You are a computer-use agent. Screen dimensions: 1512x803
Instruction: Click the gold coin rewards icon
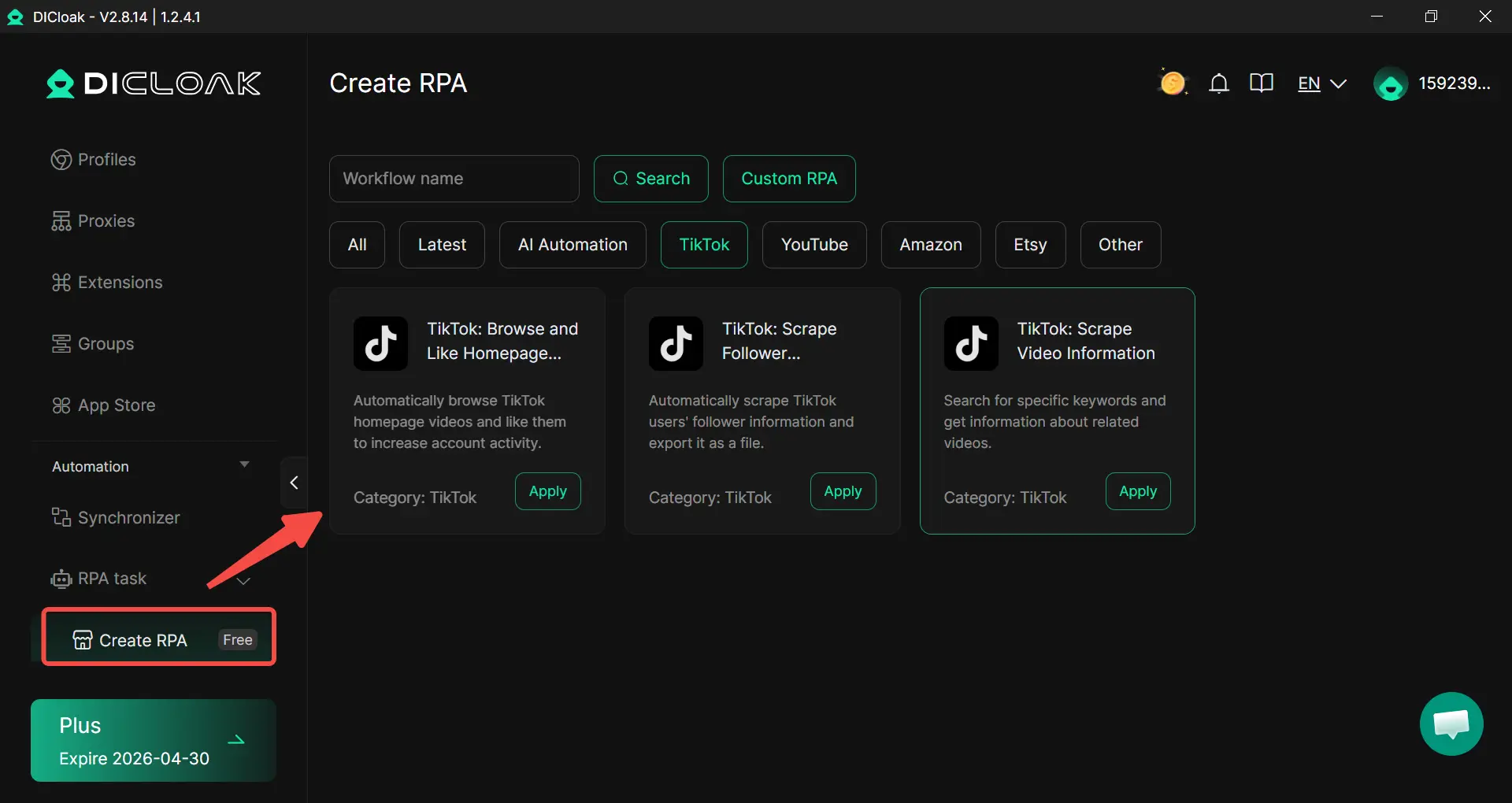(1172, 83)
